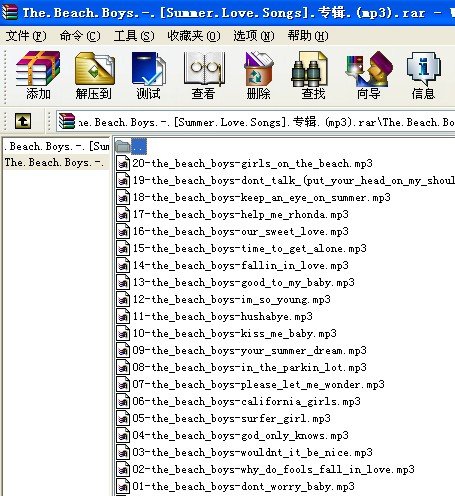Click the file icon of 08-in_the_parkin_lot.mp3
This screenshot has height=496, width=455.
[123, 367]
